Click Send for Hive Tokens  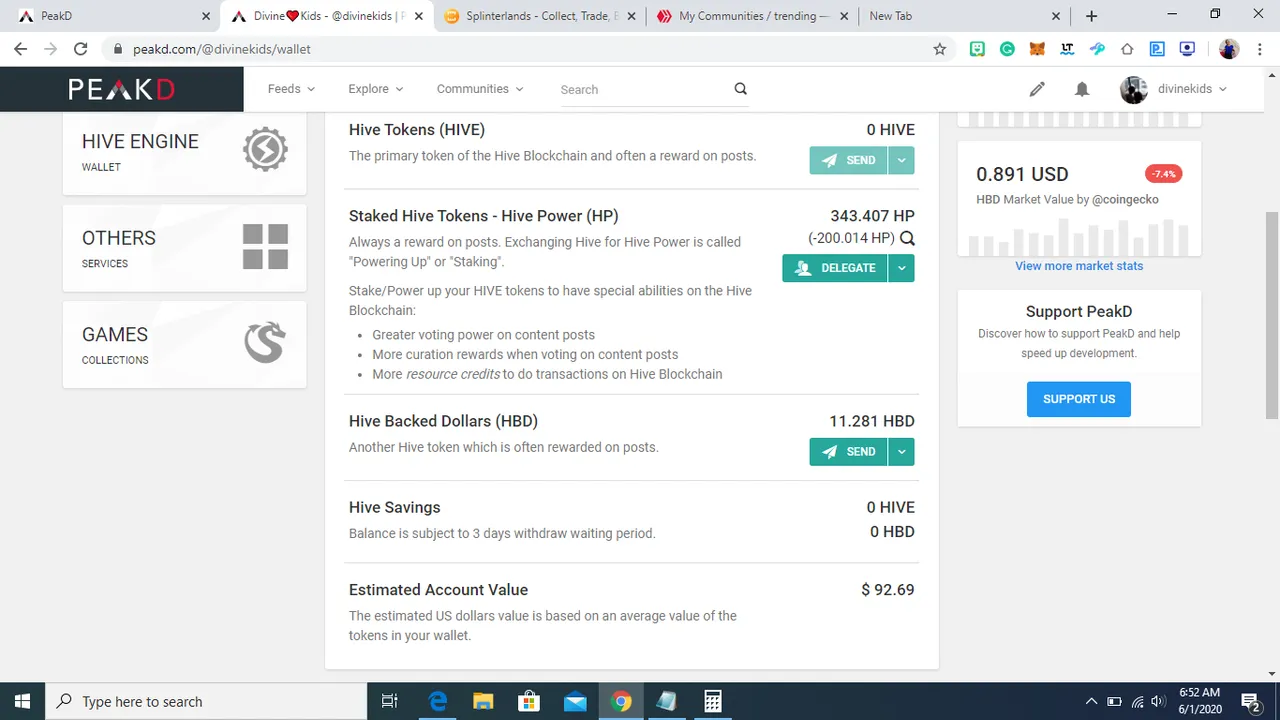click(x=849, y=160)
